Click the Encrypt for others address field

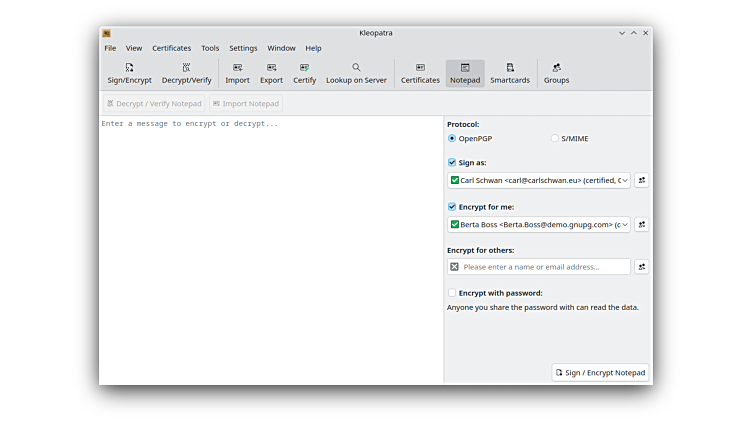pyautogui.click(x=544, y=267)
